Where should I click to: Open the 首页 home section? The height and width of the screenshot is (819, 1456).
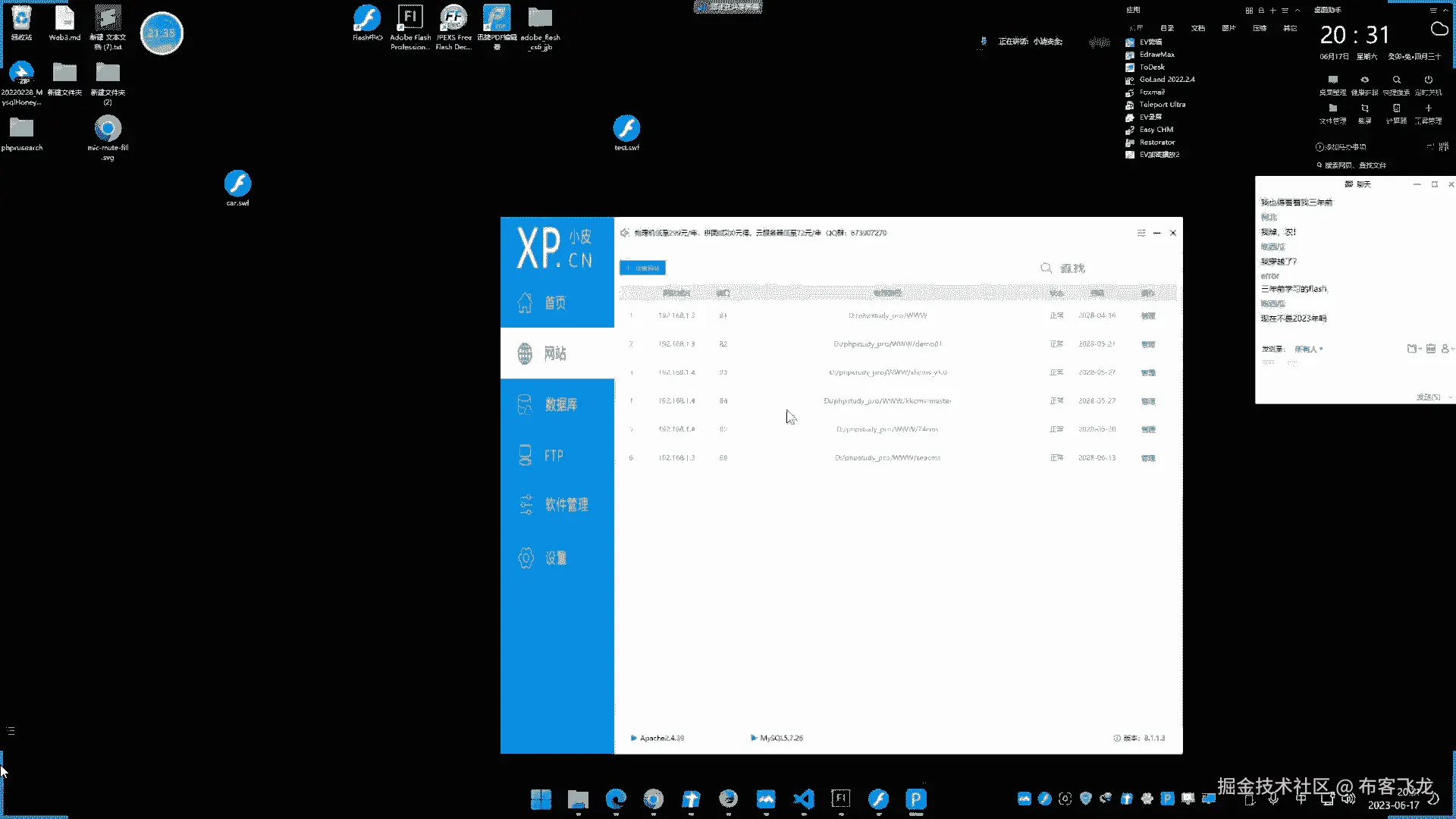pos(556,303)
